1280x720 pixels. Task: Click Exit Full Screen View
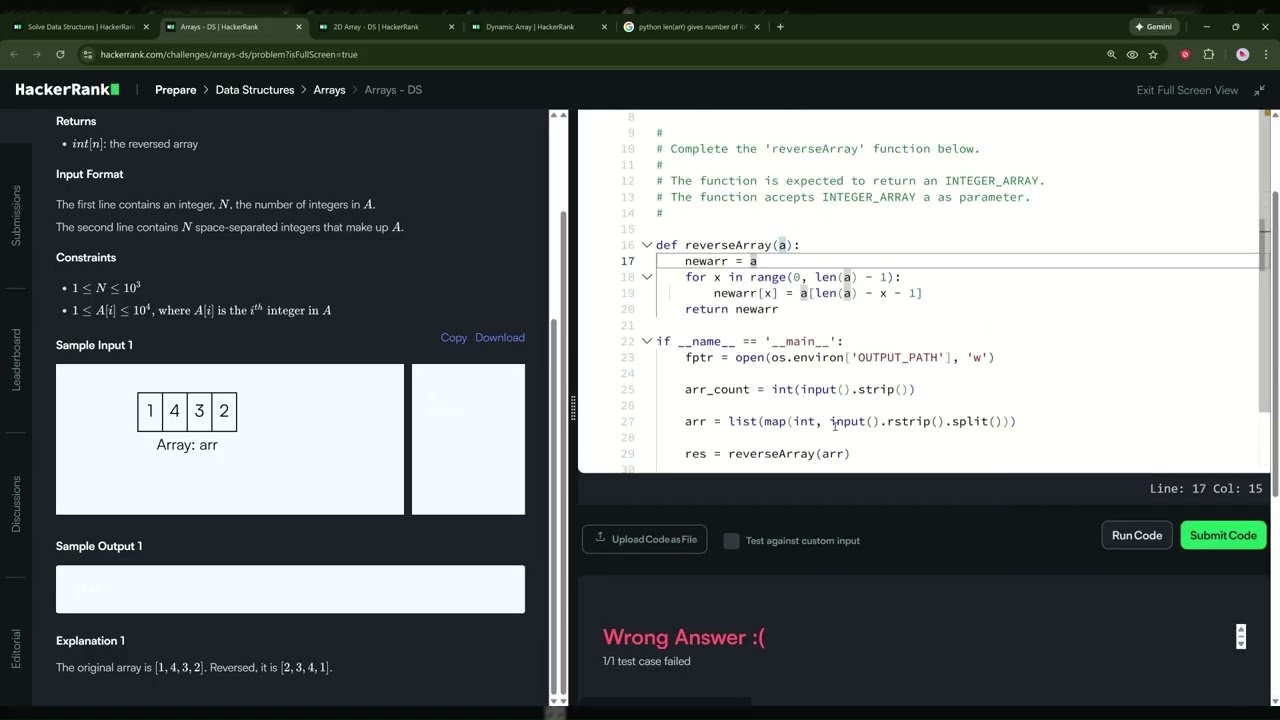click(1187, 90)
